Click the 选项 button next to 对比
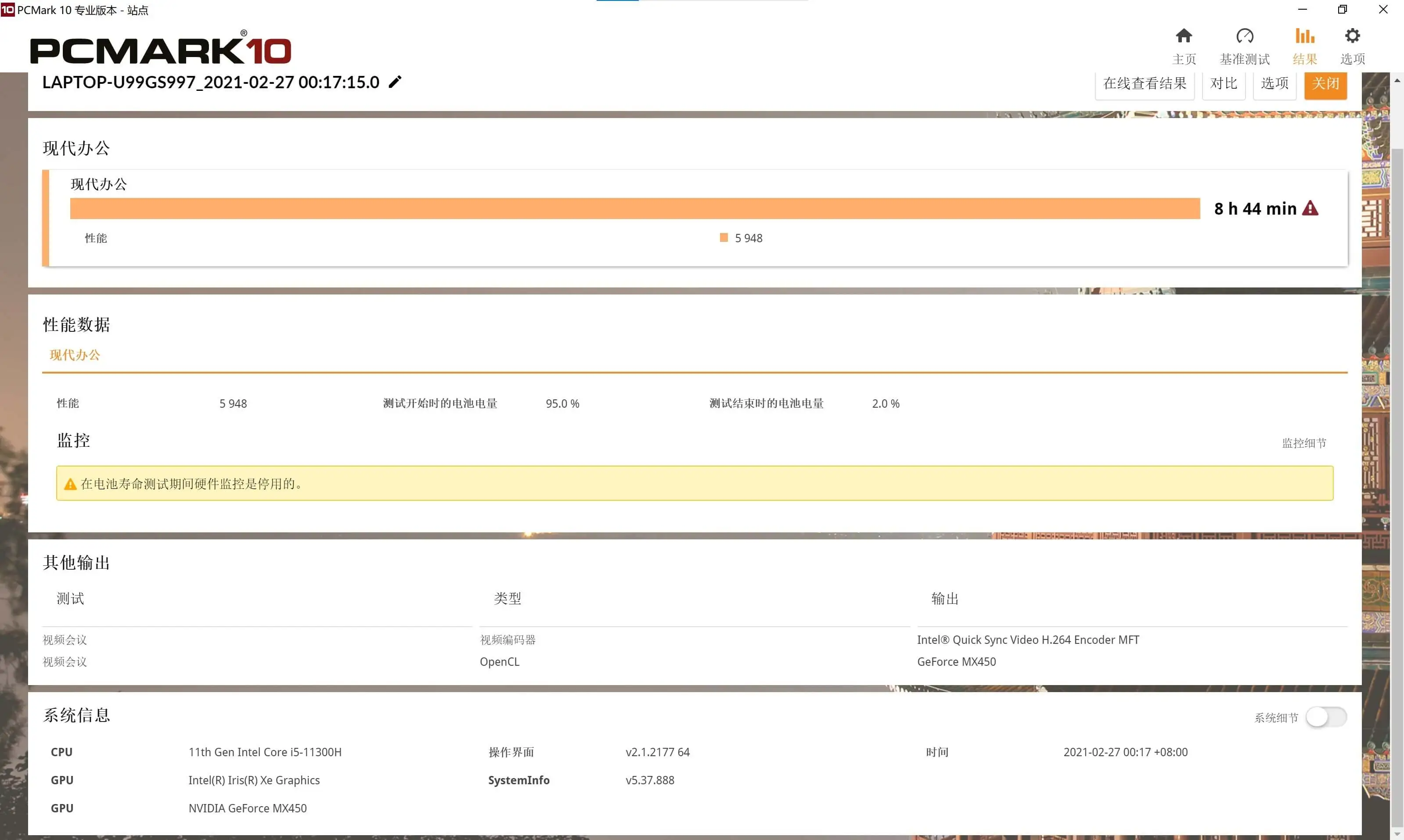This screenshot has height=840, width=1404. coord(1274,83)
